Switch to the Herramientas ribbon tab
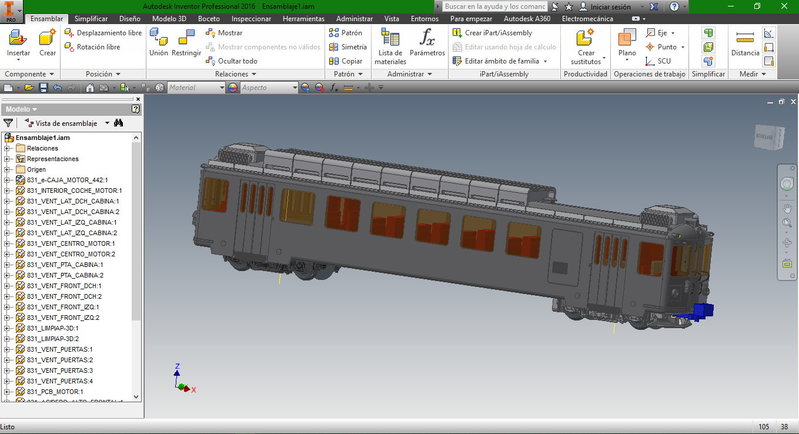The image size is (799, 434). tap(303, 18)
